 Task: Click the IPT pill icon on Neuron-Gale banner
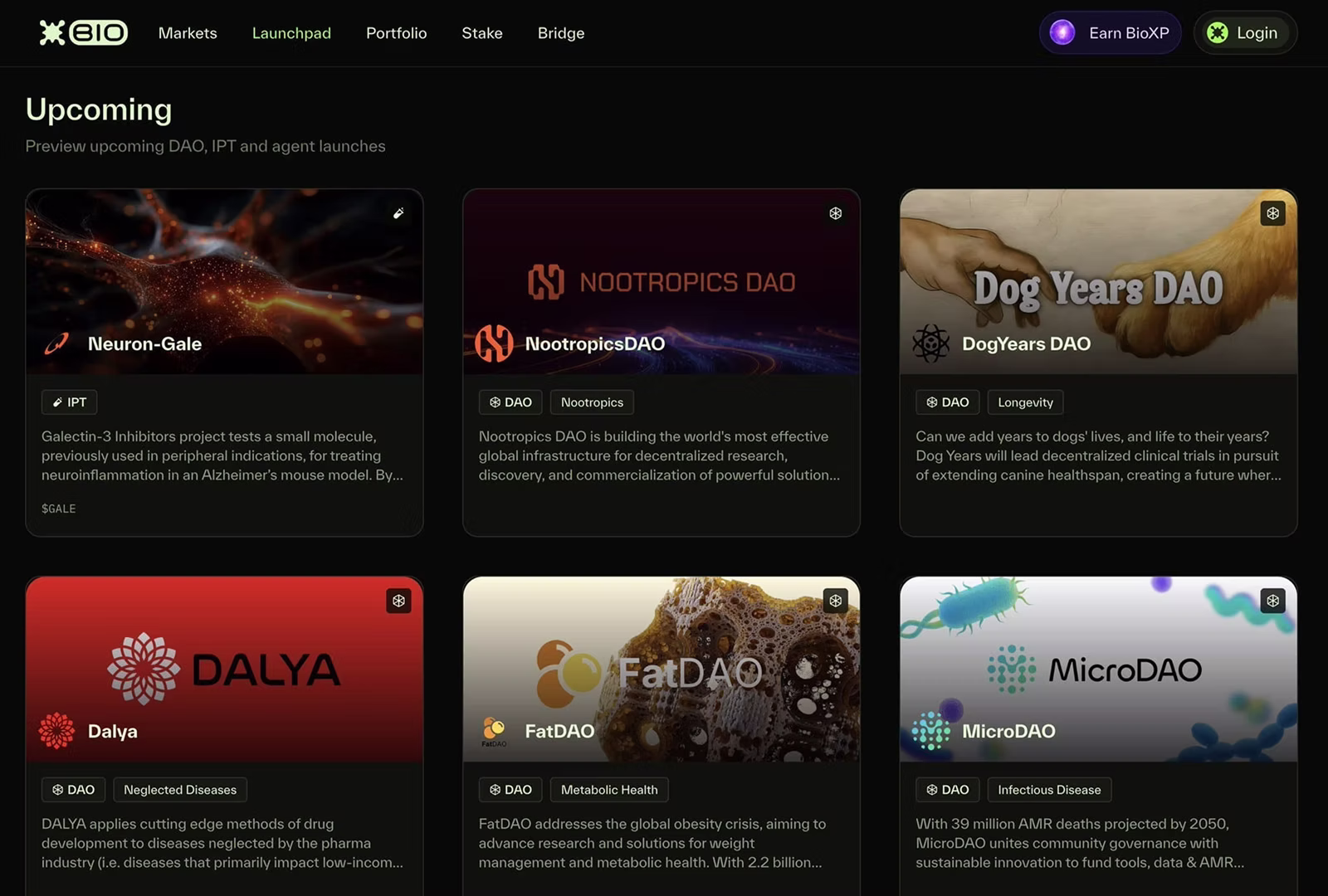tap(398, 213)
